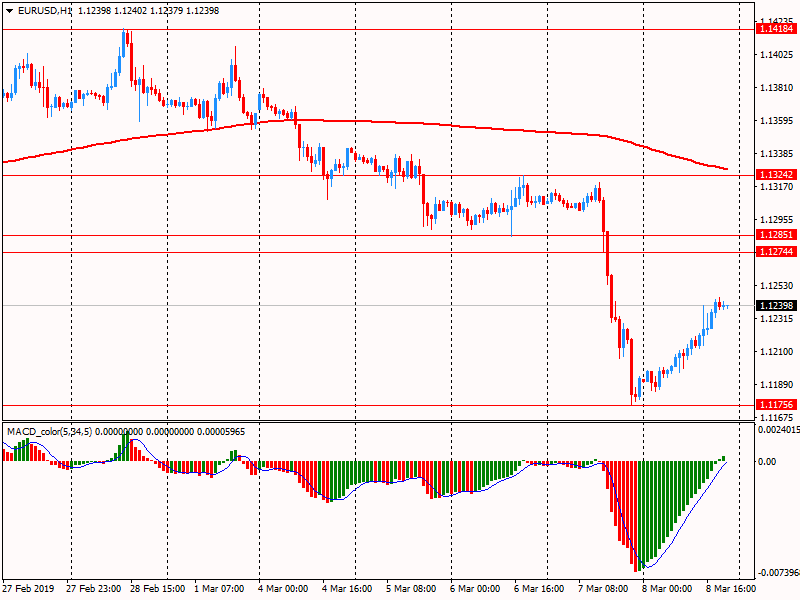Click the 8 Mar 00:00 time axis label
Image resolution: width=800 pixels, height=600 pixels.
667,589
